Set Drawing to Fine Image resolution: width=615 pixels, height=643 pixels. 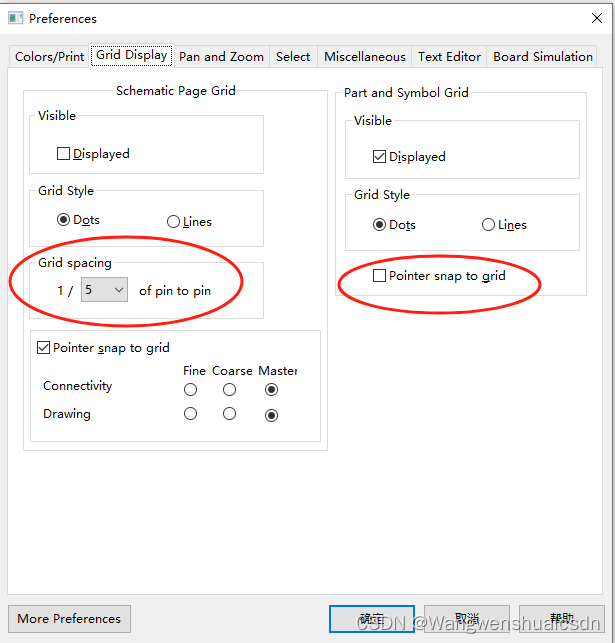click(x=190, y=414)
